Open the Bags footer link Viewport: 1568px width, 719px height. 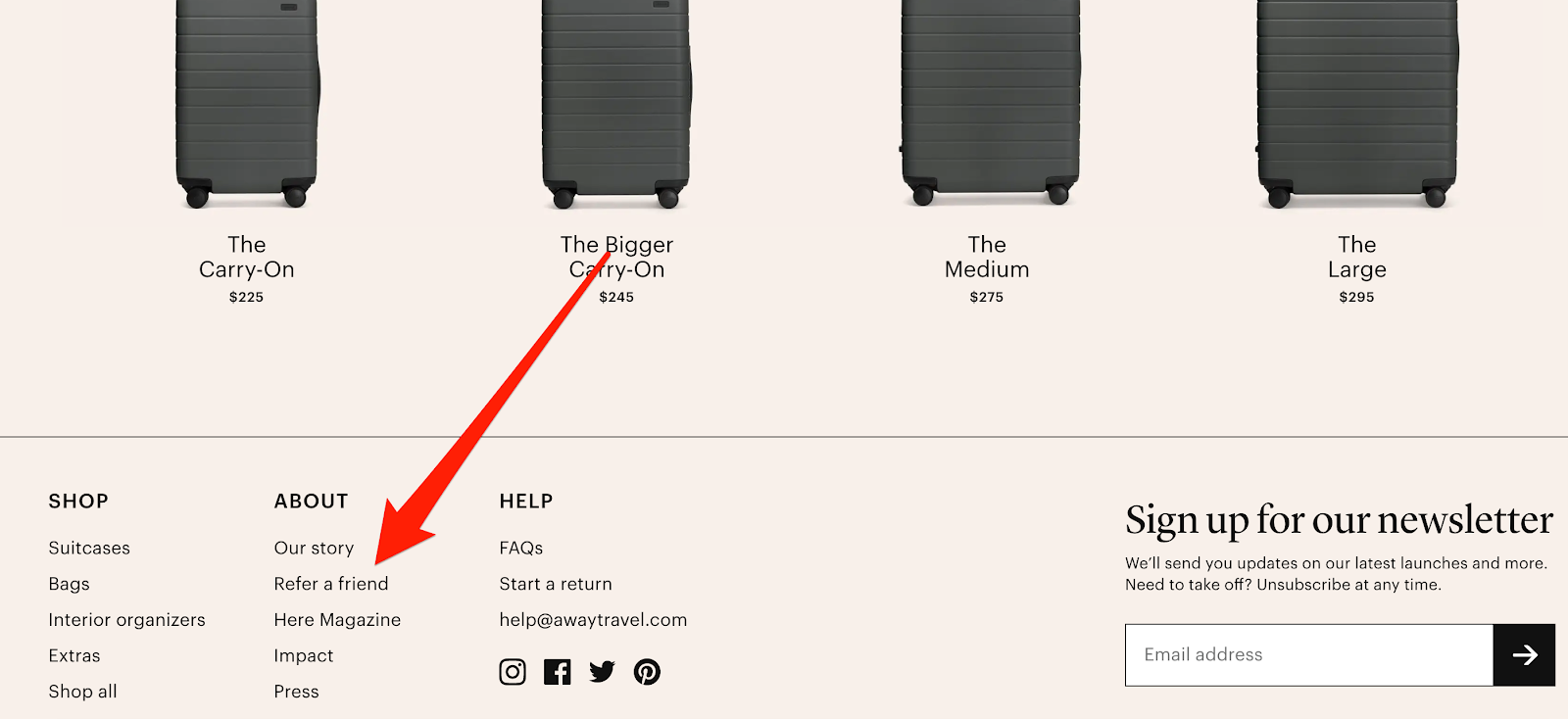[69, 585]
